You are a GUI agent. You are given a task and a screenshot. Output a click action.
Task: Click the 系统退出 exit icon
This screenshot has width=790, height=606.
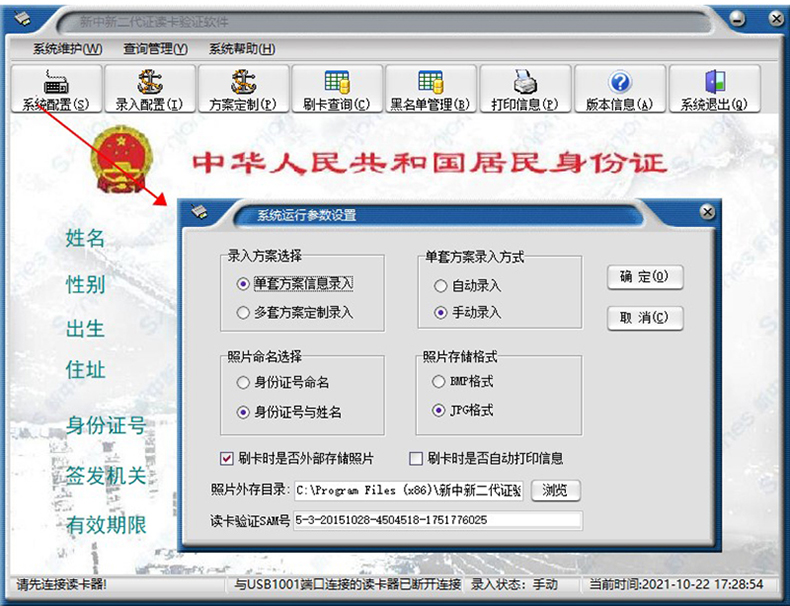point(713,89)
